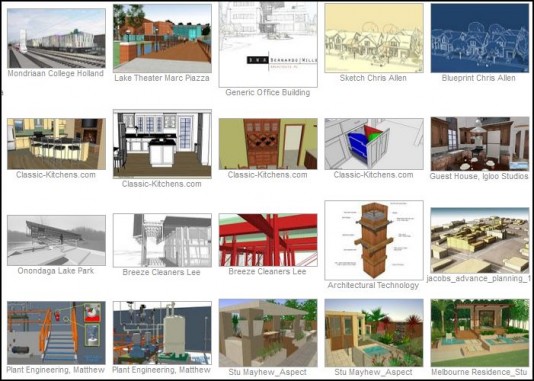This screenshot has height=381, width=534.
Task: Open the white kitchen island thumbnail
Action: [162, 144]
